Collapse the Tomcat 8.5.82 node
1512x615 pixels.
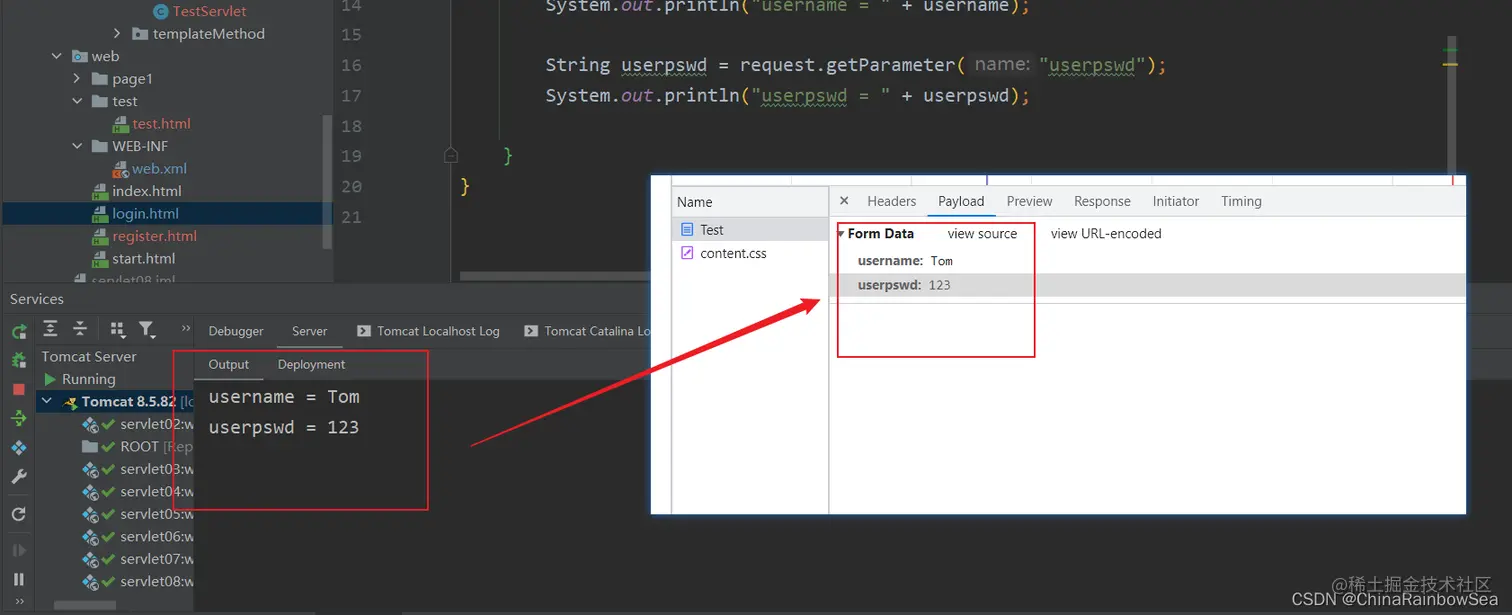(x=47, y=401)
